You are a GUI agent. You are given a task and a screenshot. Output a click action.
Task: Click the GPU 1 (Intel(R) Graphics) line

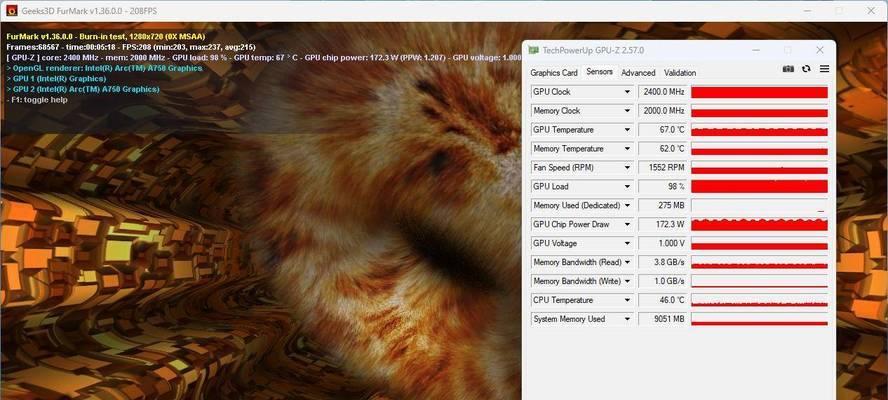(56, 79)
